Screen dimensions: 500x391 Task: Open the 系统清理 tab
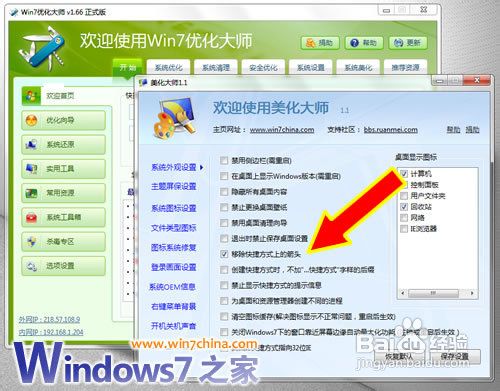pos(216,67)
